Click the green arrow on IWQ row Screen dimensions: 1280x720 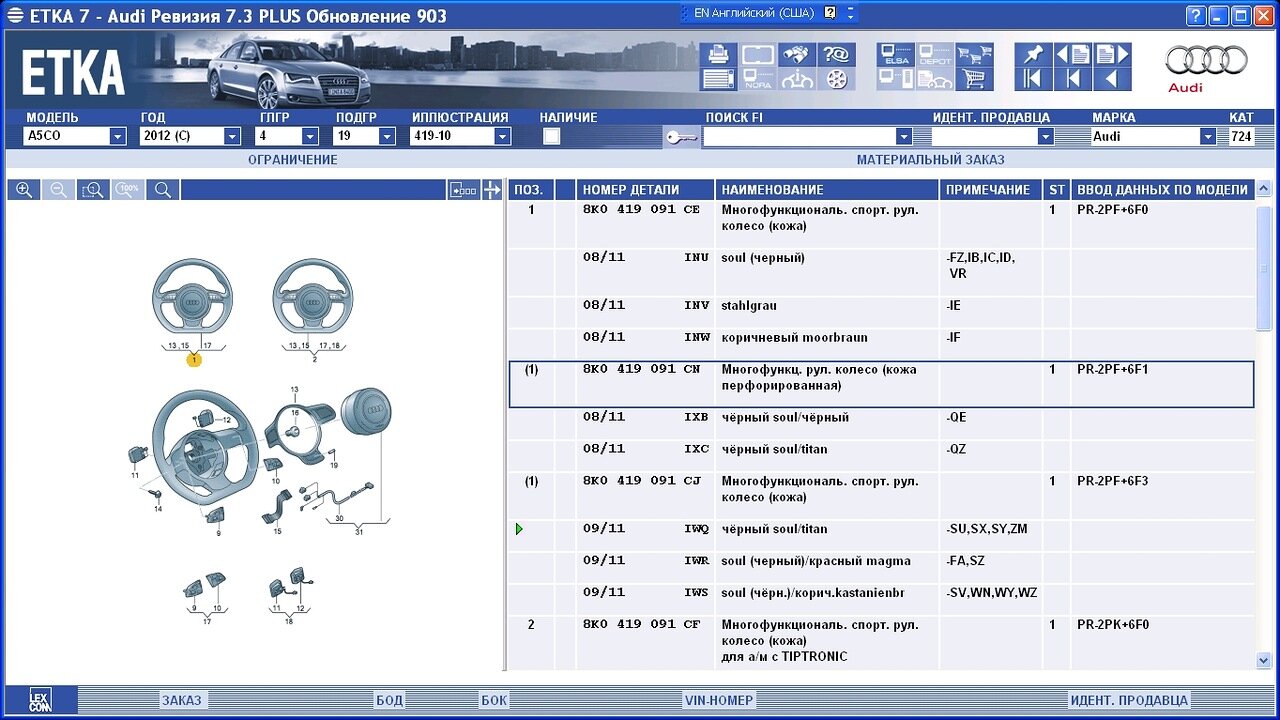[519, 529]
